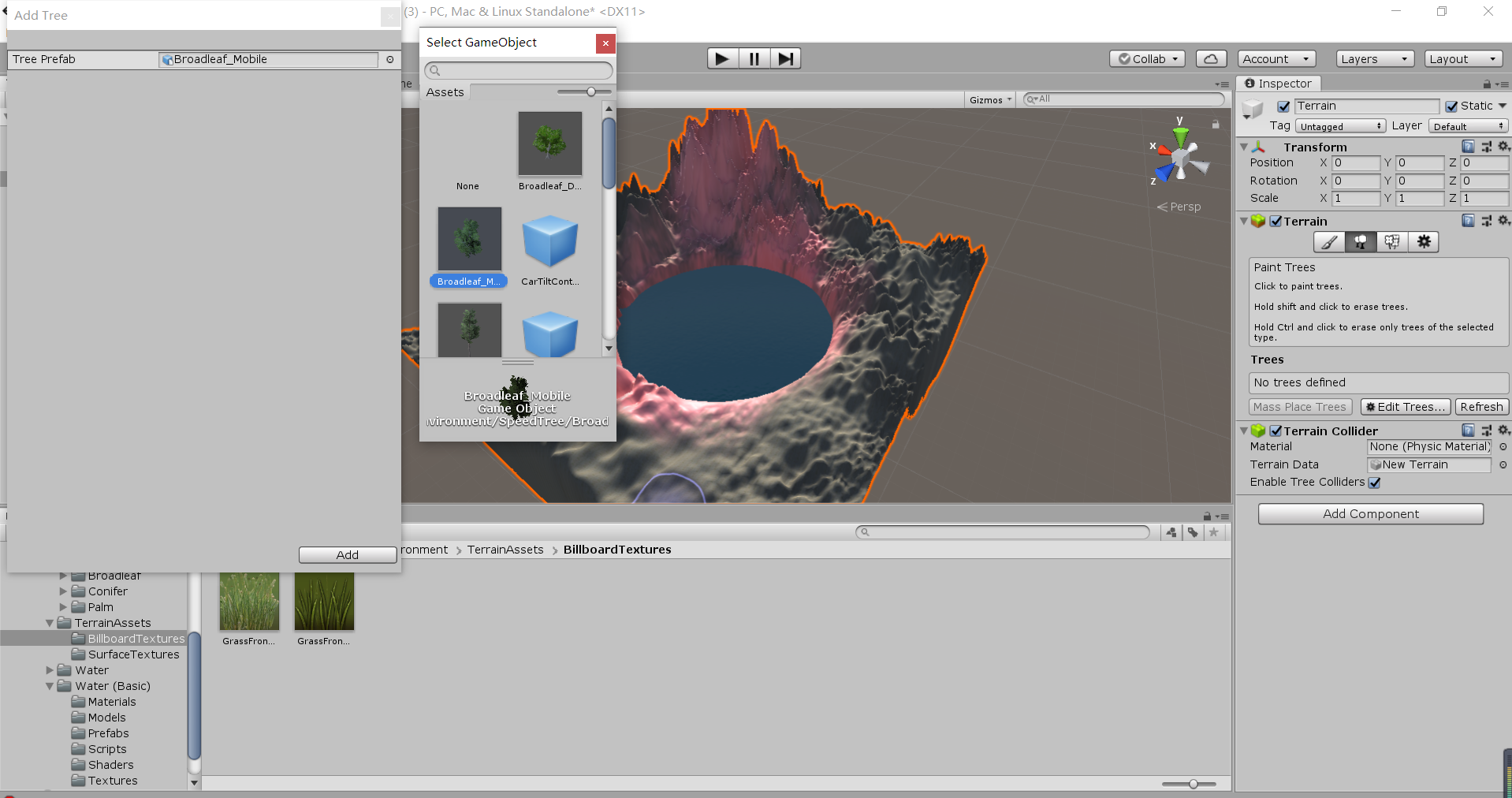Screen dimensions: 1512x798
Task: Open the Tree Prefab object picker circle
Action: (x=389, y=59)
